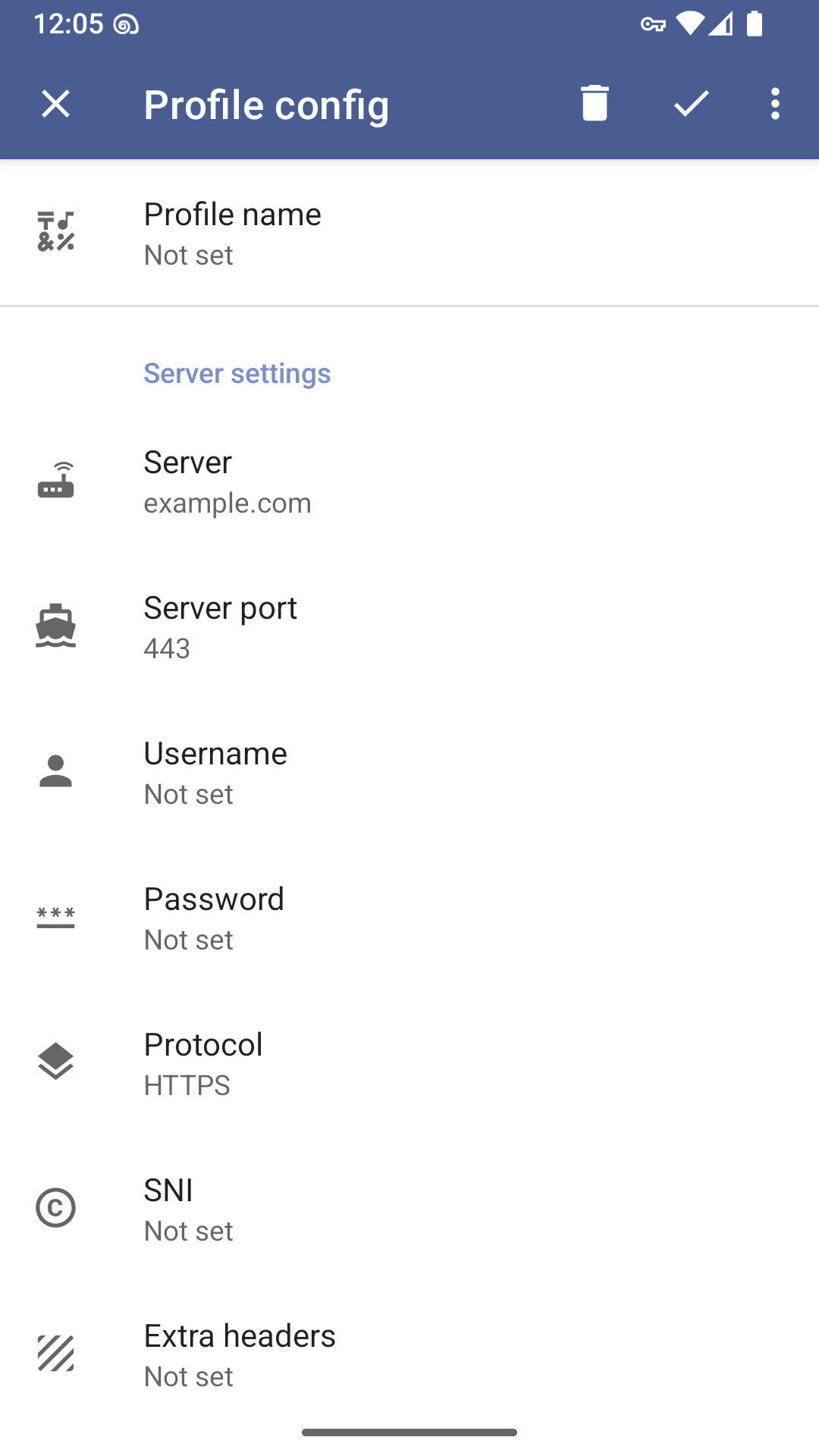
Task: Edit the Server port 443 entry
Action: click(x=409, y=626)
